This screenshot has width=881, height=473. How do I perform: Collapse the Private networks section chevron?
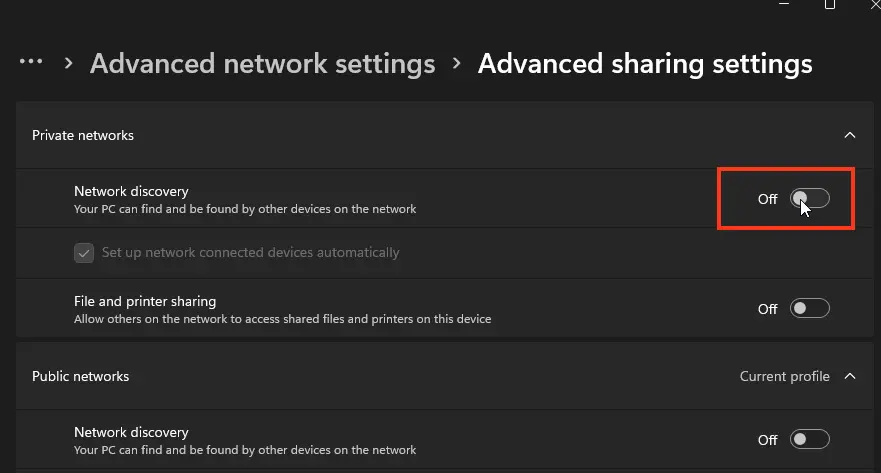coord(850,135)
